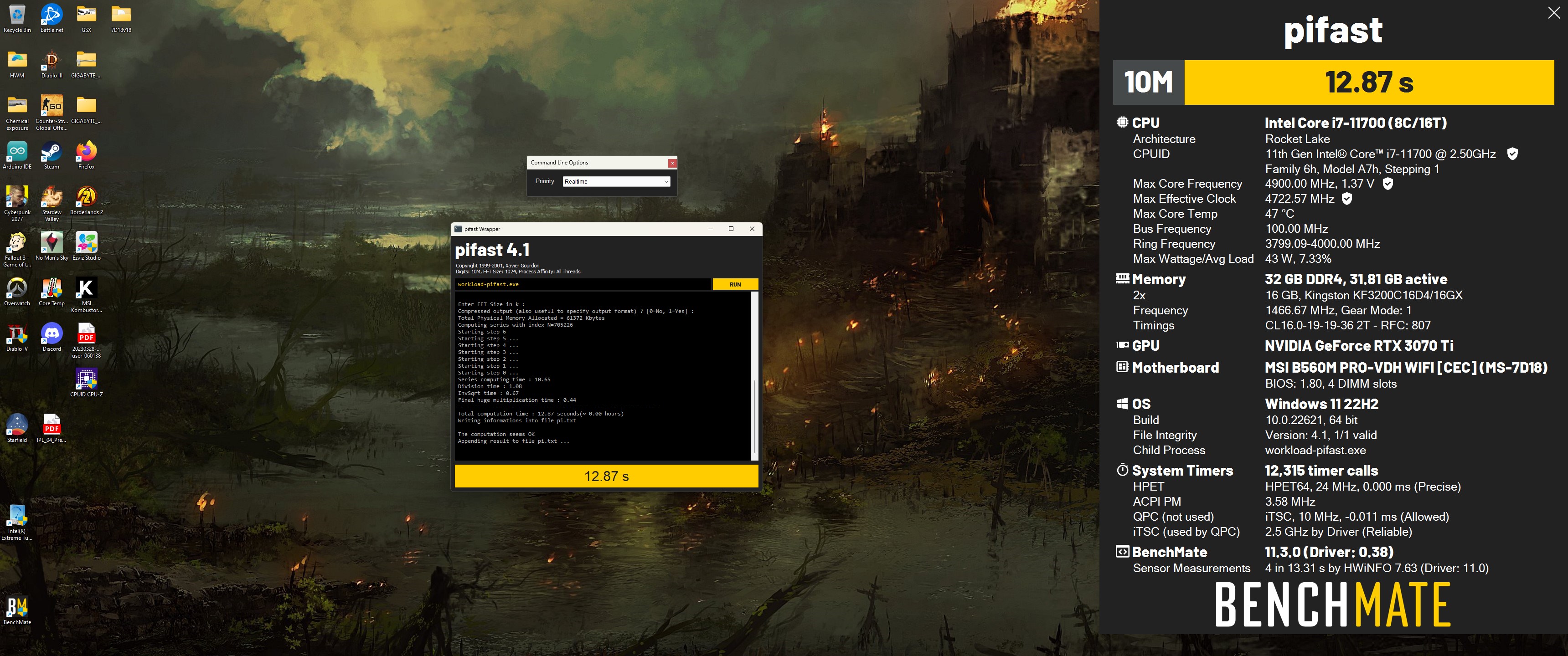Open Firefox browser icon

point(87,155)
